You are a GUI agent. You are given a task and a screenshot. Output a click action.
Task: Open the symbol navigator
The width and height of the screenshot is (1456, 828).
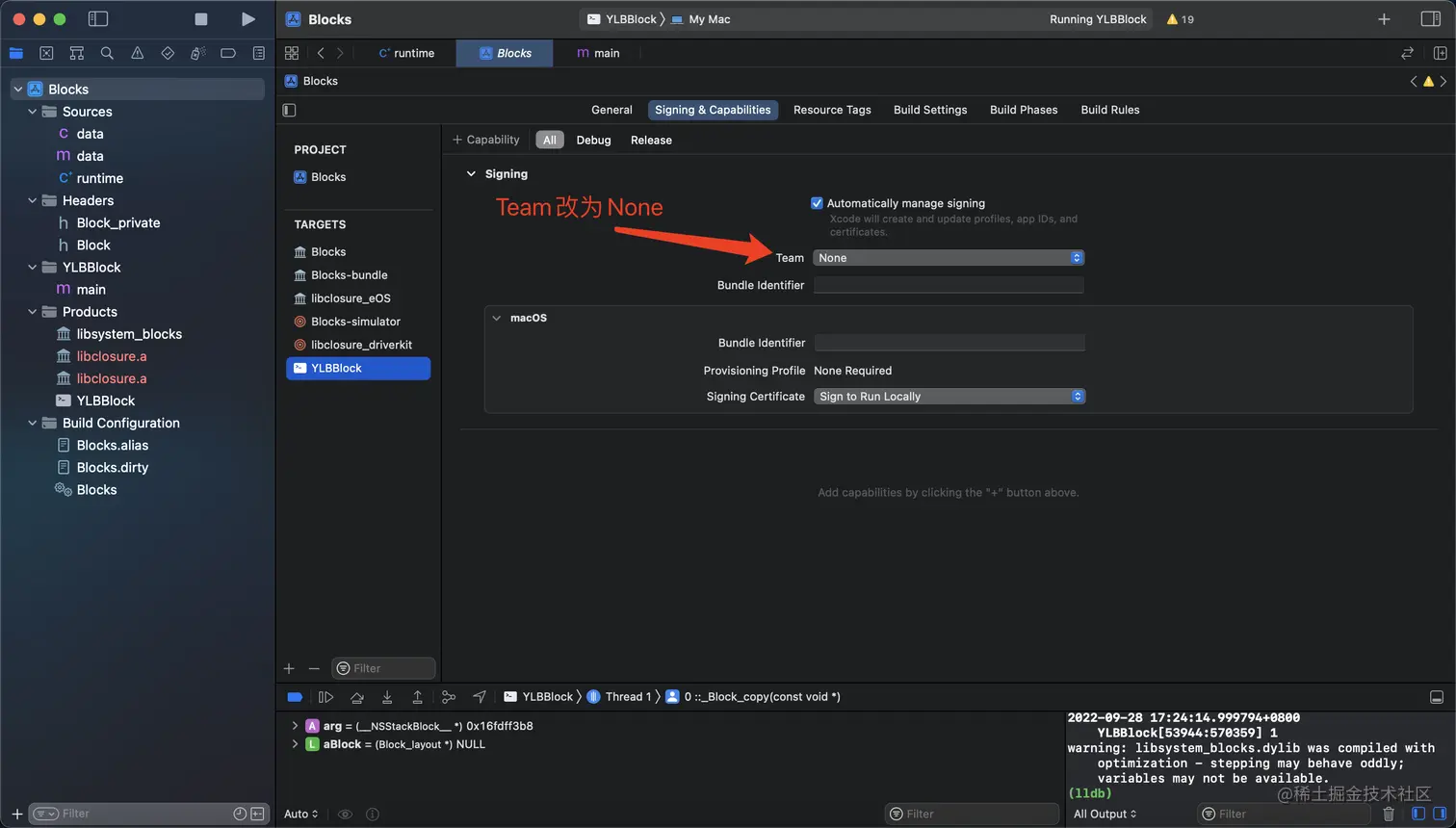point(77,53)
